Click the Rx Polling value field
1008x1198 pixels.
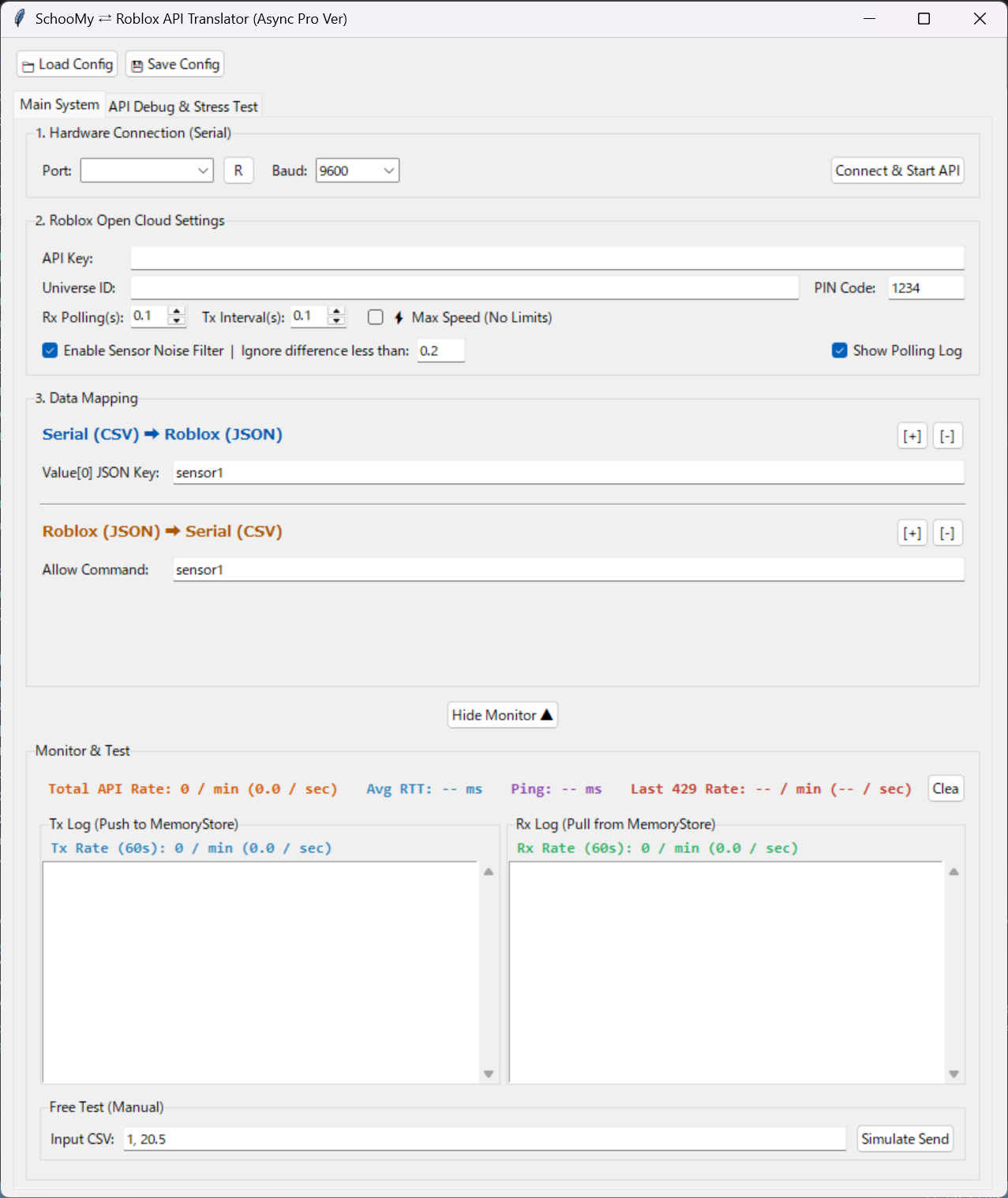149,316
